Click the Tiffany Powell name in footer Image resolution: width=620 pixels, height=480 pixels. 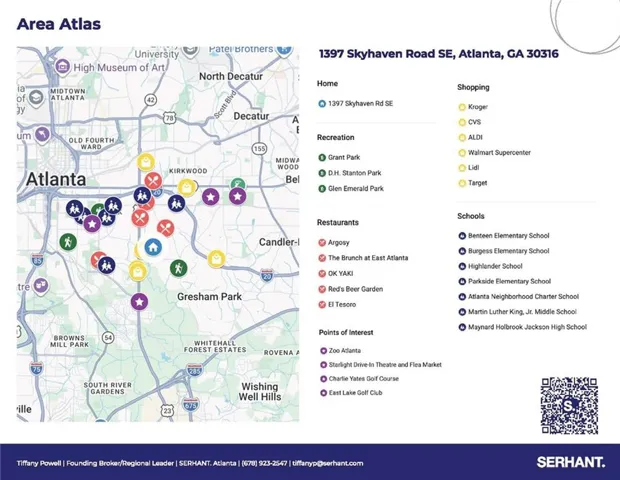tap(39, 463)
